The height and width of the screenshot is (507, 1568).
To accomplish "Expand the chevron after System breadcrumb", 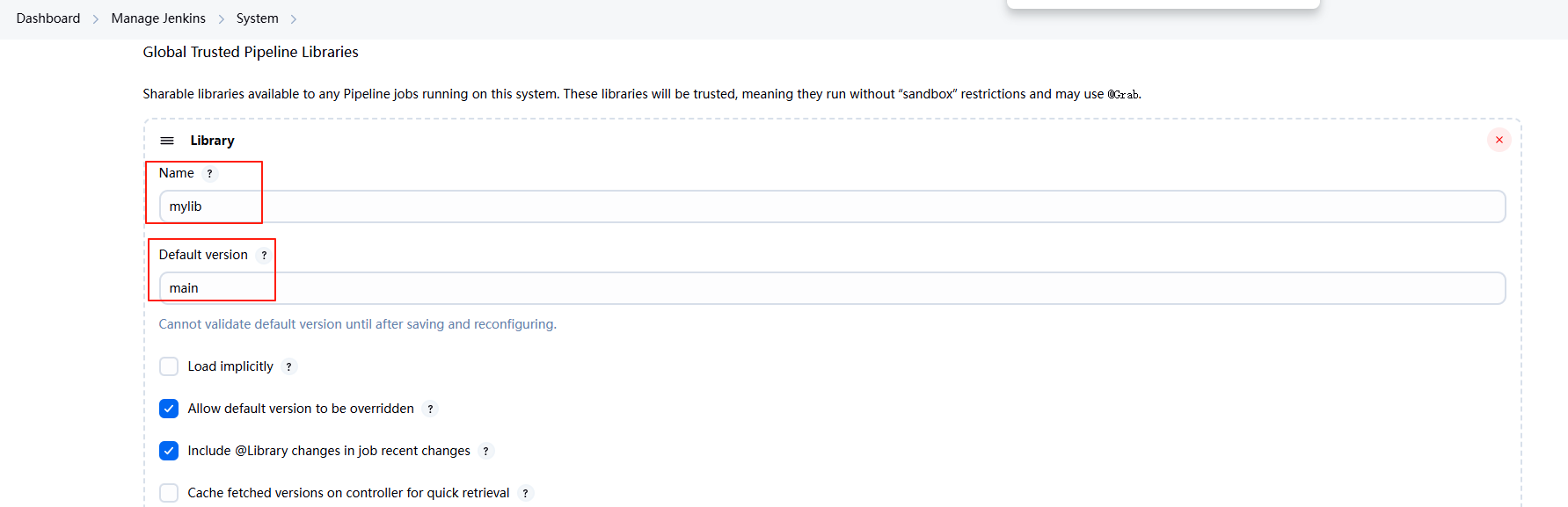I will pos(294,19).
